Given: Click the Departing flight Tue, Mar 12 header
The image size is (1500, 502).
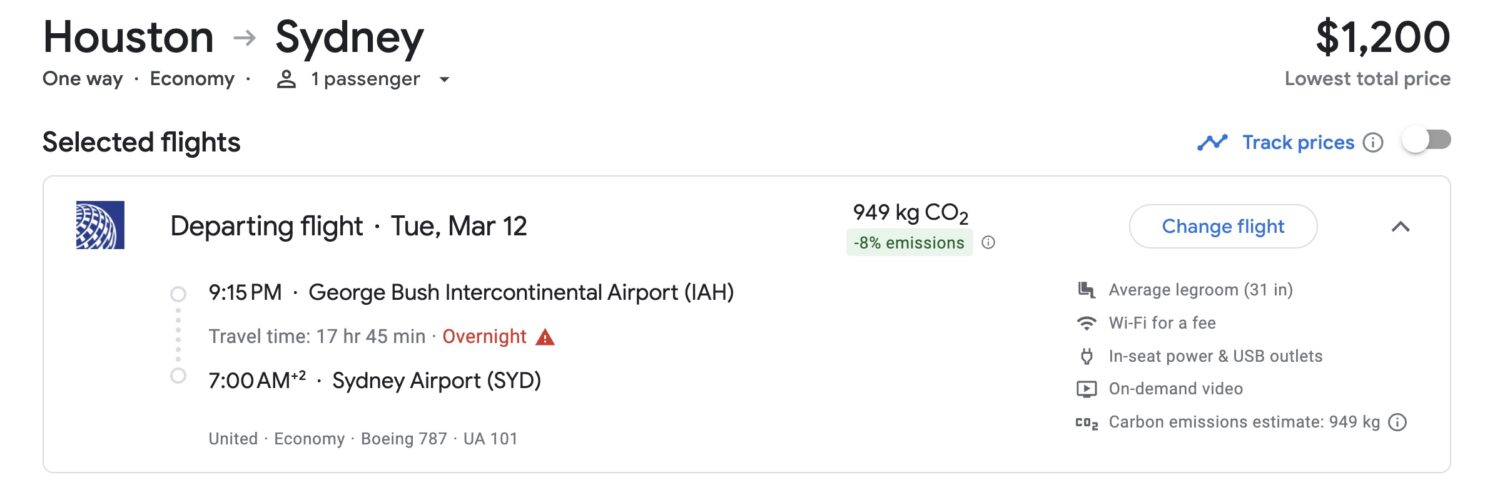Looking at the screenshot, I should coord(348,226).
